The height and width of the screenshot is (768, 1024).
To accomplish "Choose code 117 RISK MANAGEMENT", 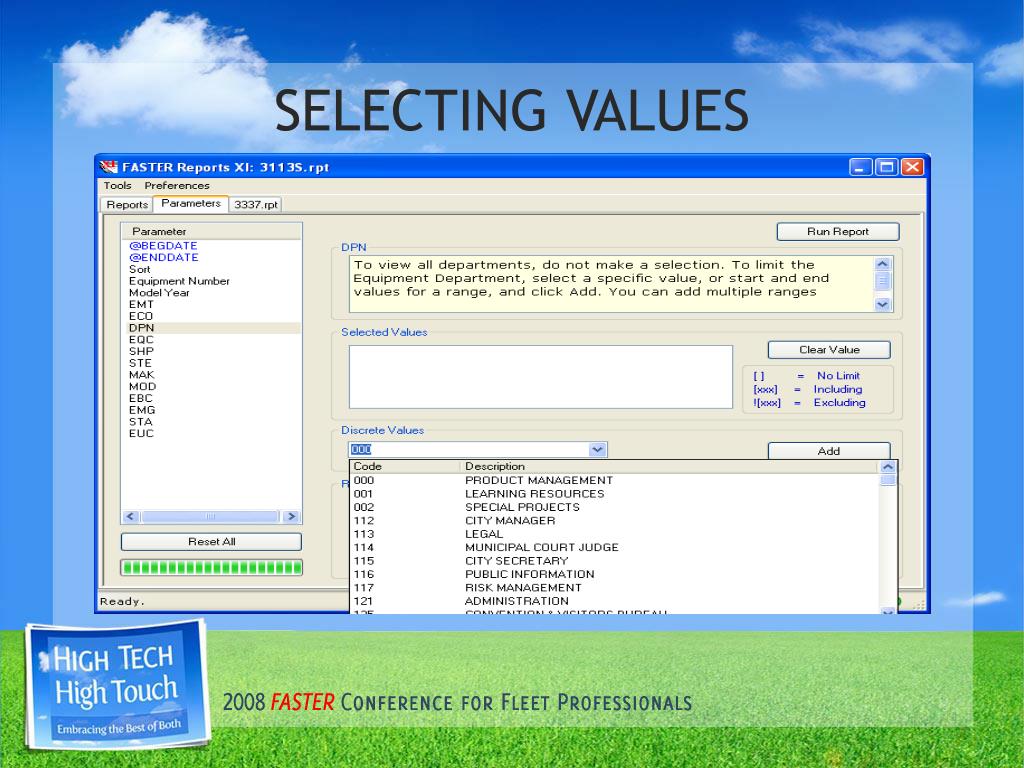I will 615,588.
